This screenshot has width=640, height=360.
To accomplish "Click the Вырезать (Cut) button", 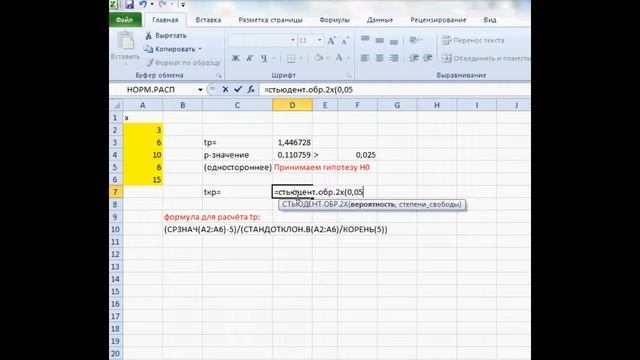I will click(x=166, y=36).
